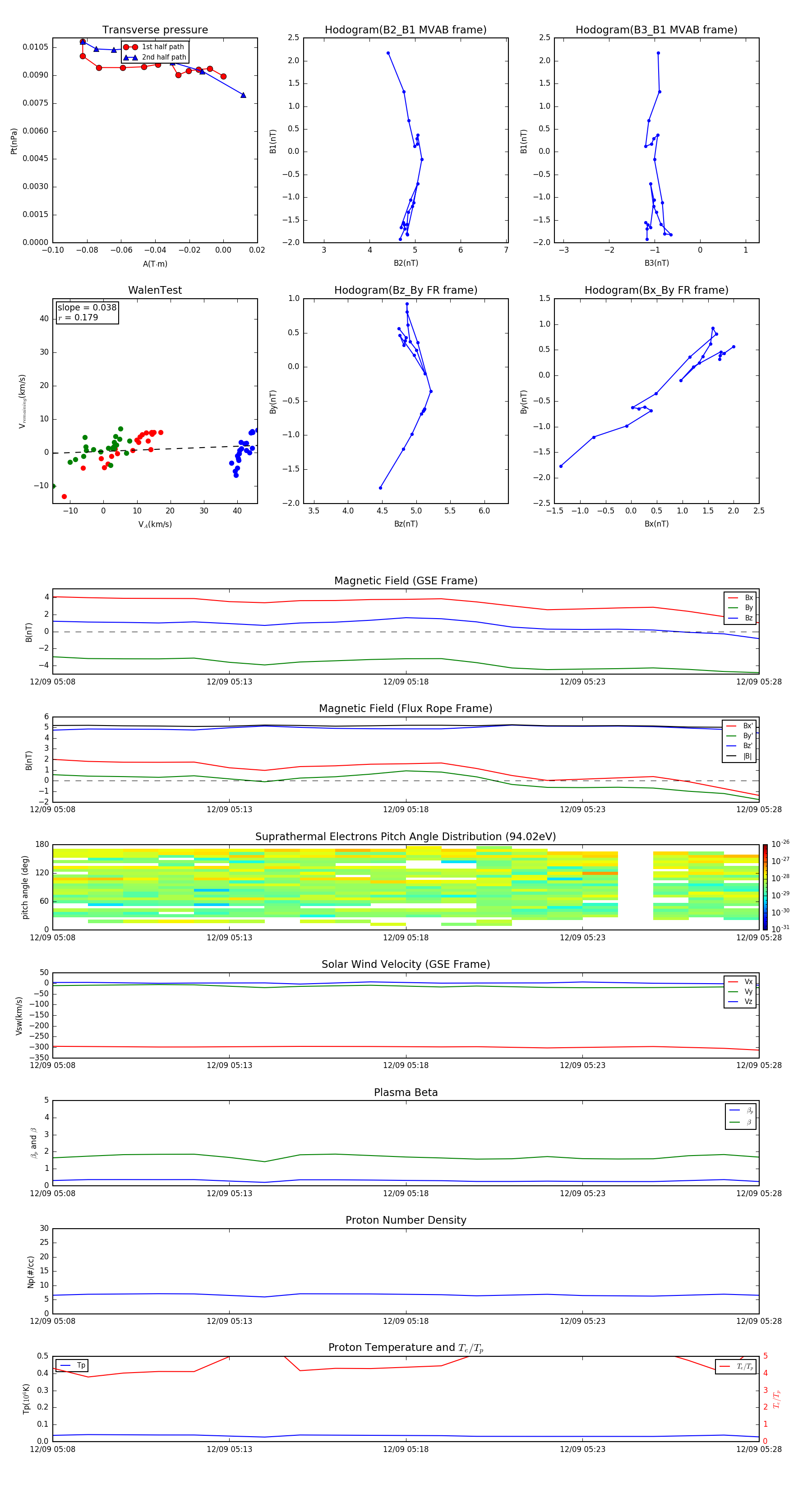Click the By' entry in flux rope legend
The height and width of the screenshot is (1489, 812).
coord(739,736)
